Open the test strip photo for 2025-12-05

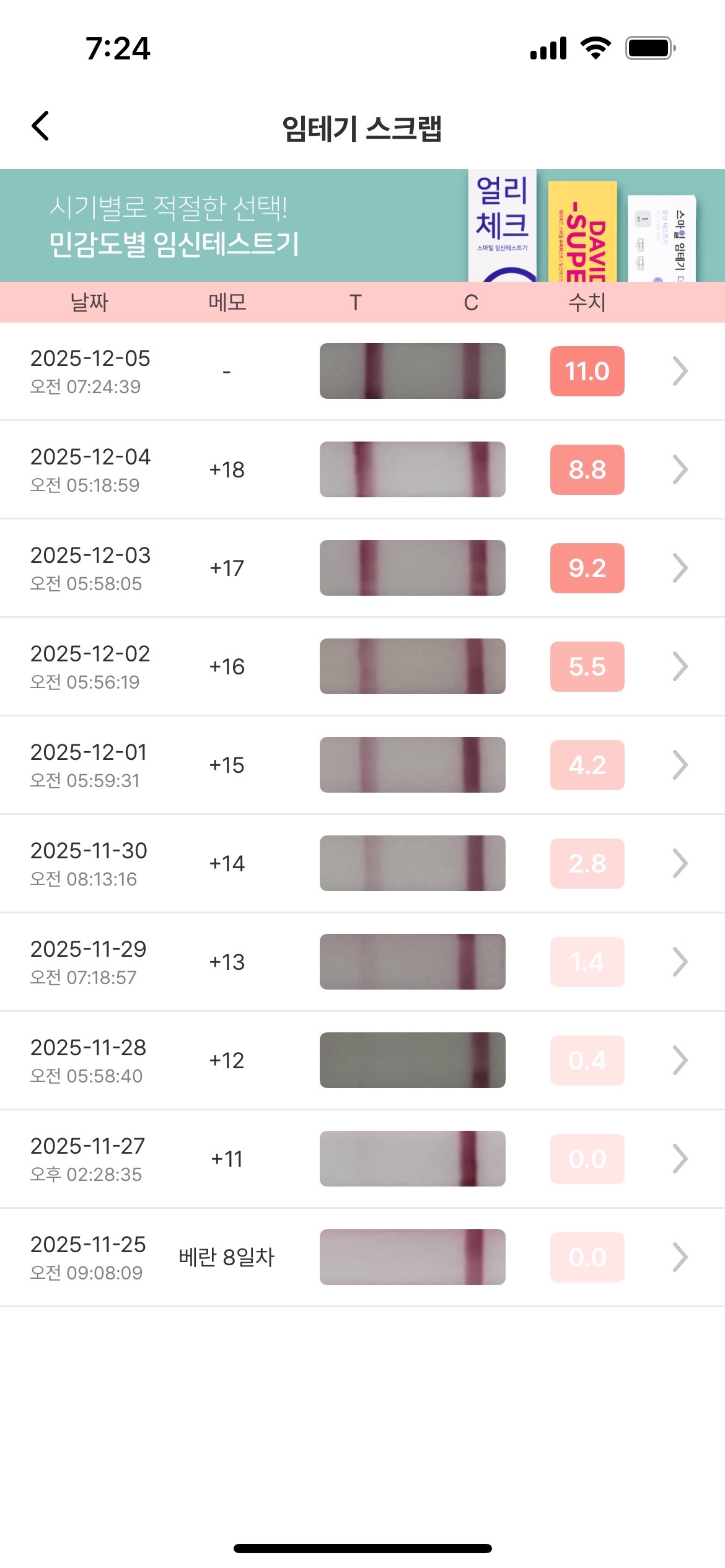coord(412,372)
